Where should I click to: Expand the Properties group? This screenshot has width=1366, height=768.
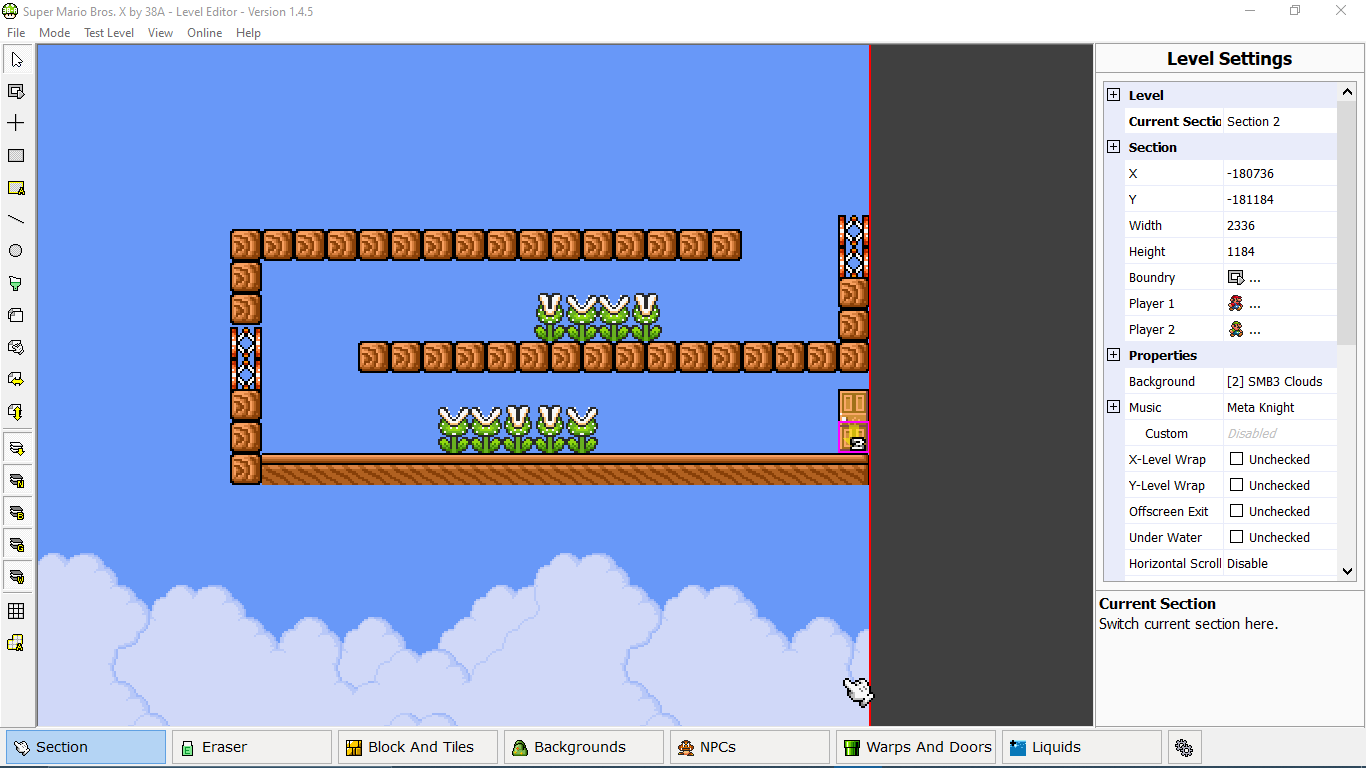(1113, 355)
